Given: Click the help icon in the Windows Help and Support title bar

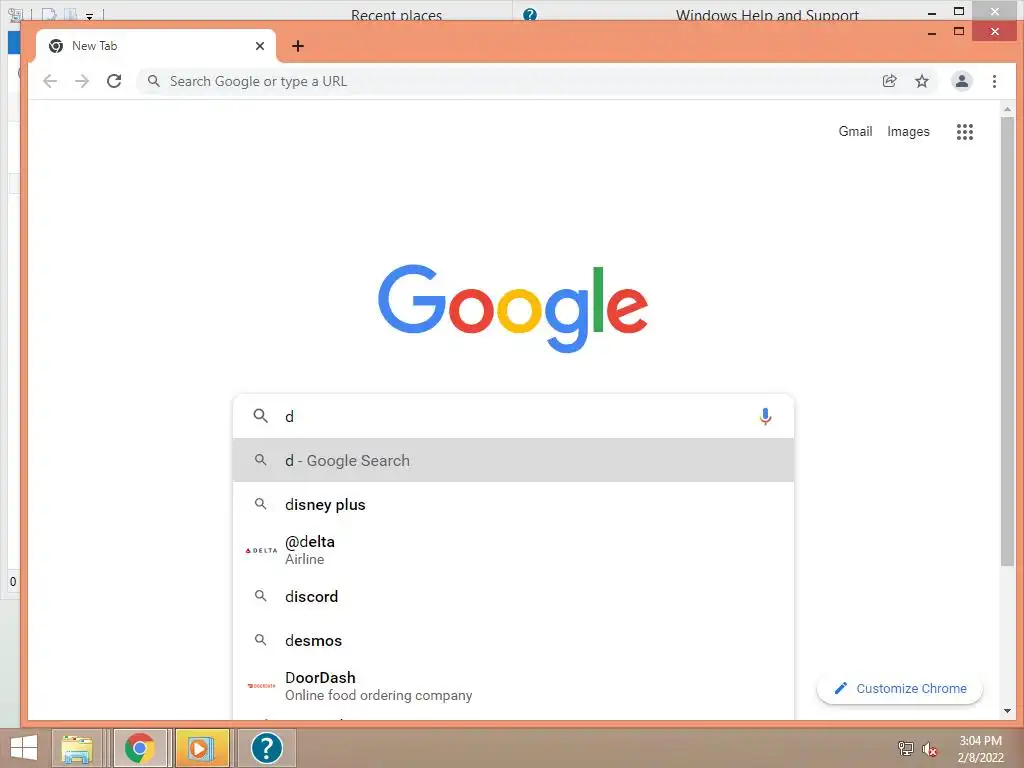Looking at the screenshot, I should 530,14.
